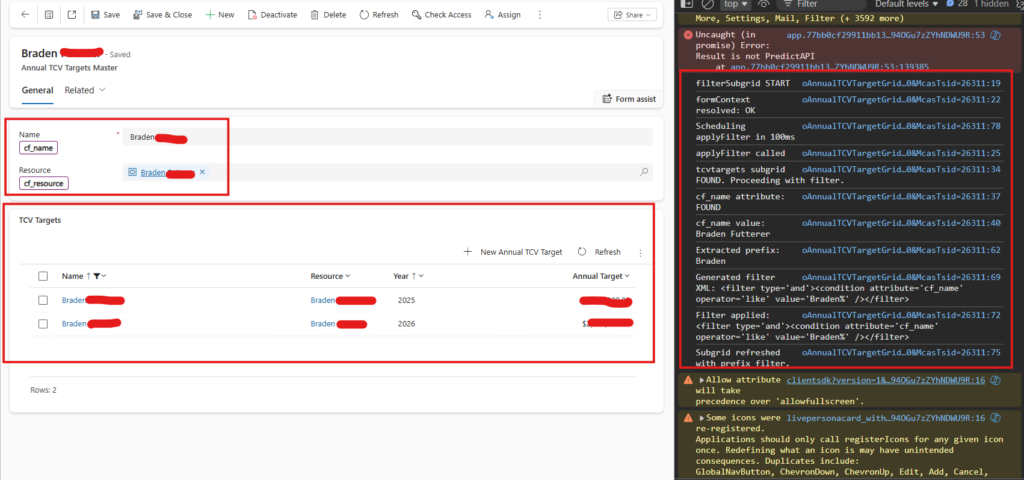The image size is (1024, 480).
Task: Check the 2026 row checkbox
Action: (42, 324)
